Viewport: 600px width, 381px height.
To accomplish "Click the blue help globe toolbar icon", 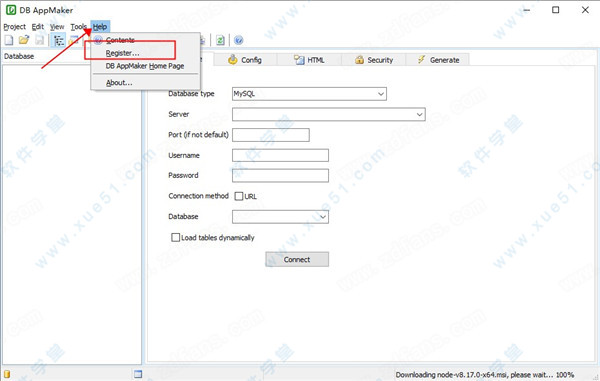I will 238,40.
